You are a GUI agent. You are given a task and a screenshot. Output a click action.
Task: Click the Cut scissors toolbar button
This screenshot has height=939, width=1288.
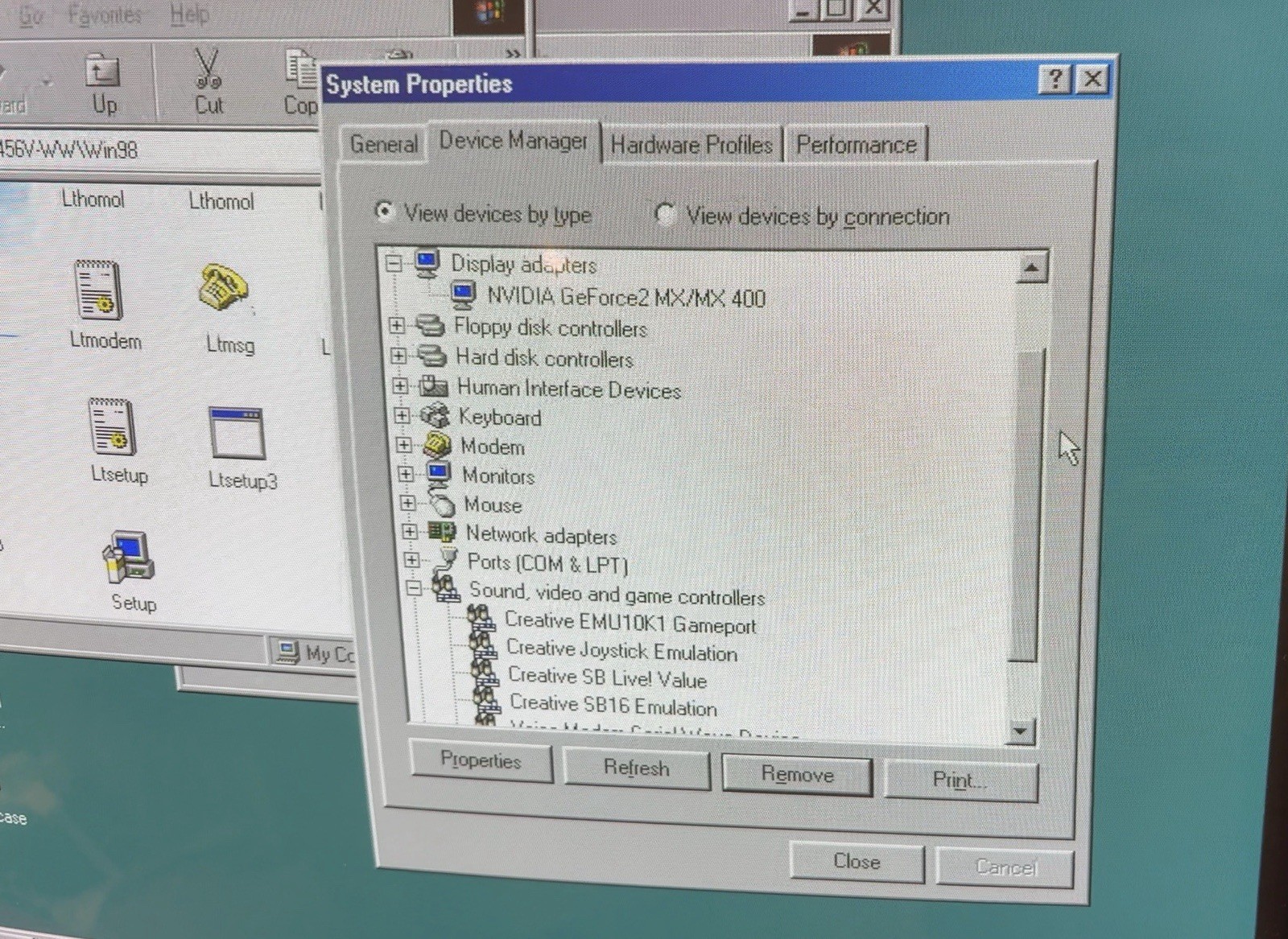click(x=208, y=82)
